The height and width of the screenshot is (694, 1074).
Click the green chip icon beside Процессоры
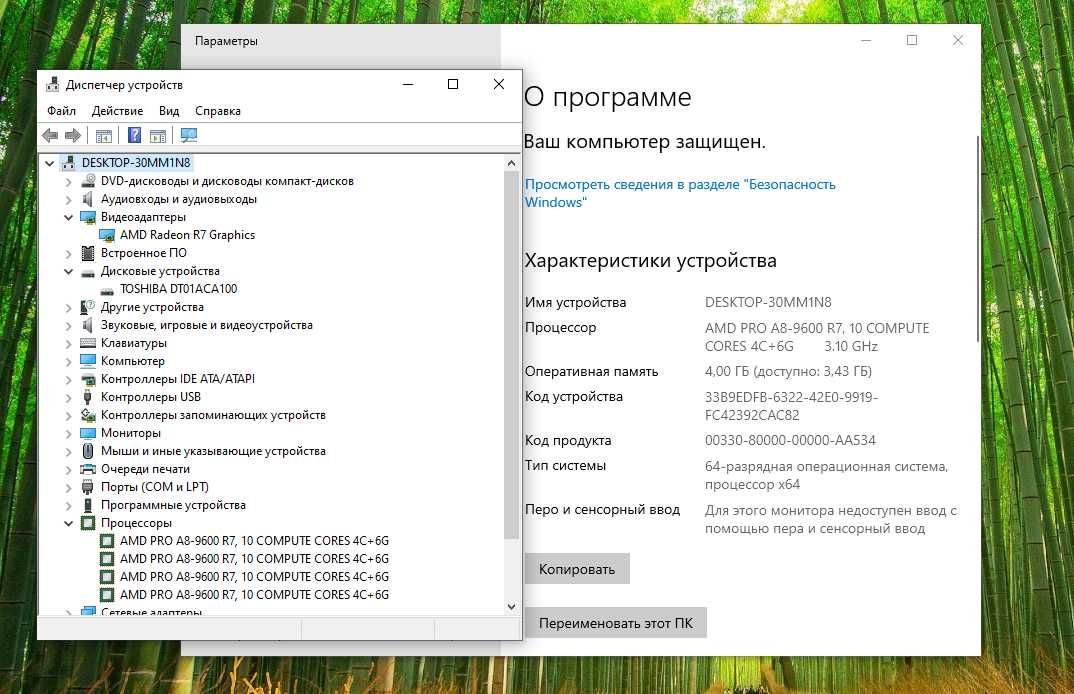tap(88, 523)
